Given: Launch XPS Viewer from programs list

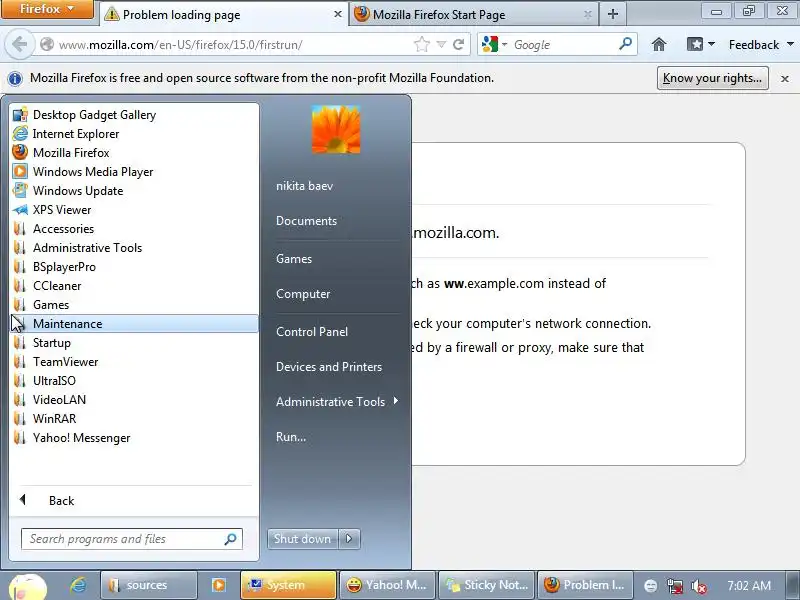Looking at the screenshot, I should click(x=134, y=210).
